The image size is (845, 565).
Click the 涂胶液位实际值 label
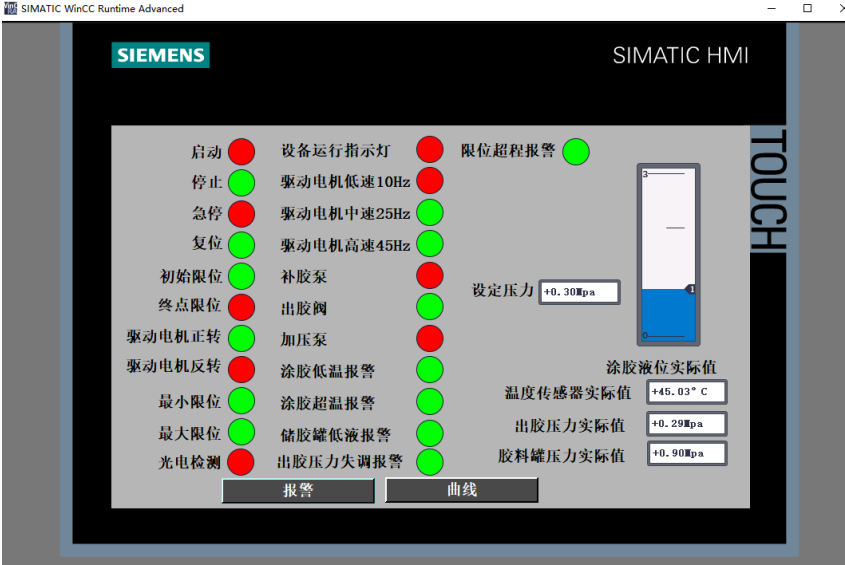pyautogui.click(x=661, y=368)
